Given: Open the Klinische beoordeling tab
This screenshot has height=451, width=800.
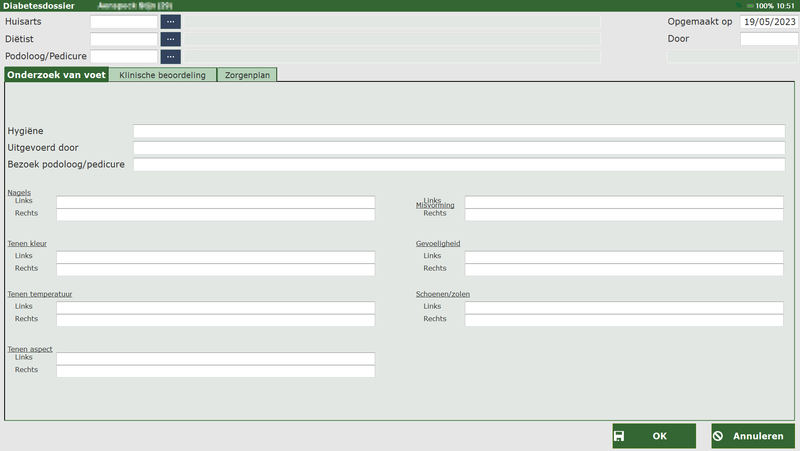Looking at the screenshot, I should pos(162,75).
